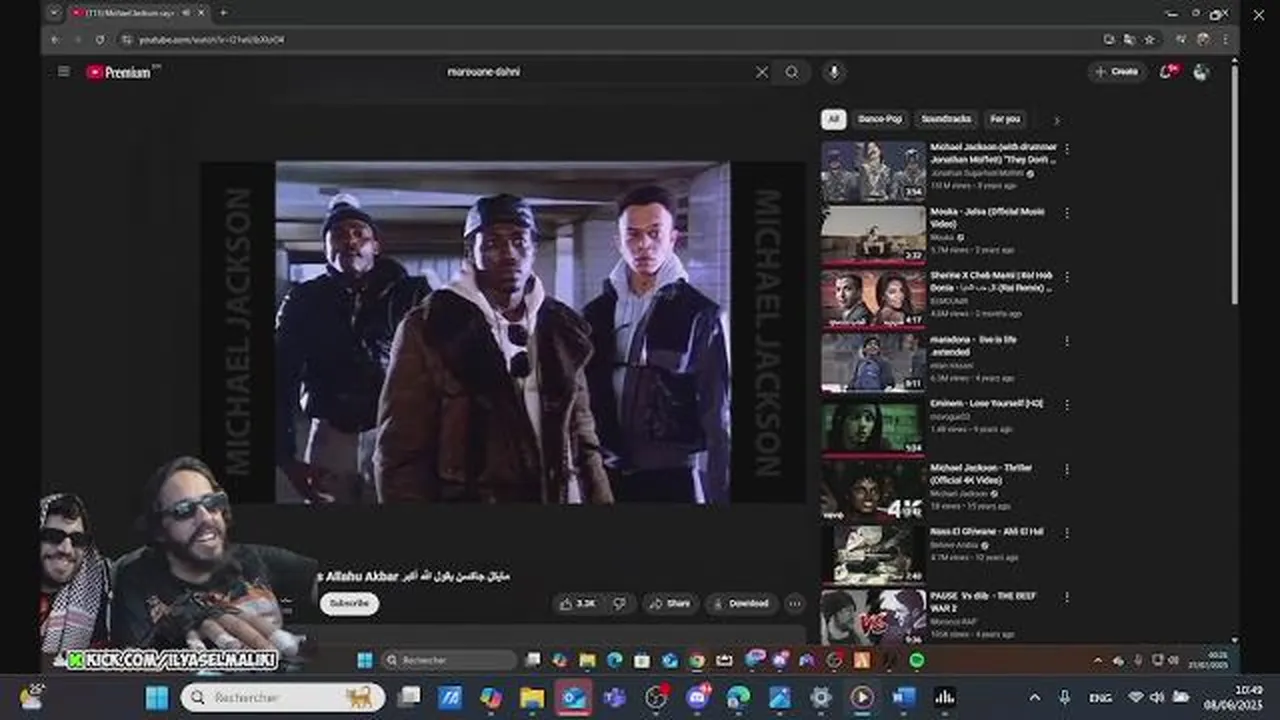Click the Rechercher search box on taskbar
This screenshot has height=720, width=1280.
point(283,697)
